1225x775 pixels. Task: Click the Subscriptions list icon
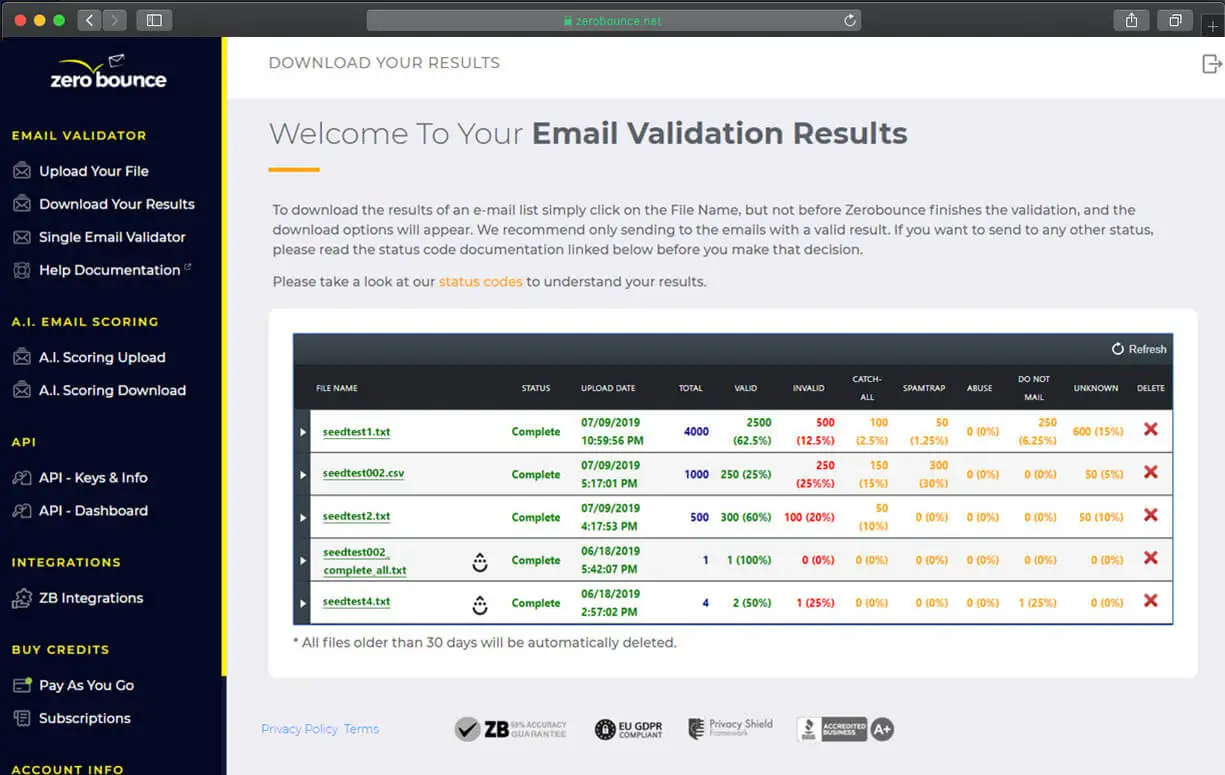point(21,719)
